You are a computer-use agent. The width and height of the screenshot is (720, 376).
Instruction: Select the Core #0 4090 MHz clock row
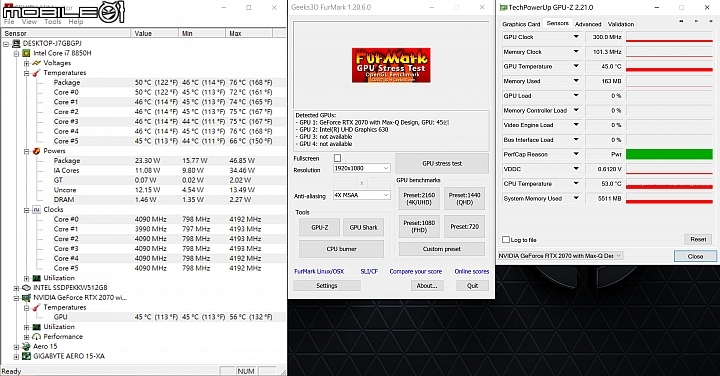tap(162, 219)
